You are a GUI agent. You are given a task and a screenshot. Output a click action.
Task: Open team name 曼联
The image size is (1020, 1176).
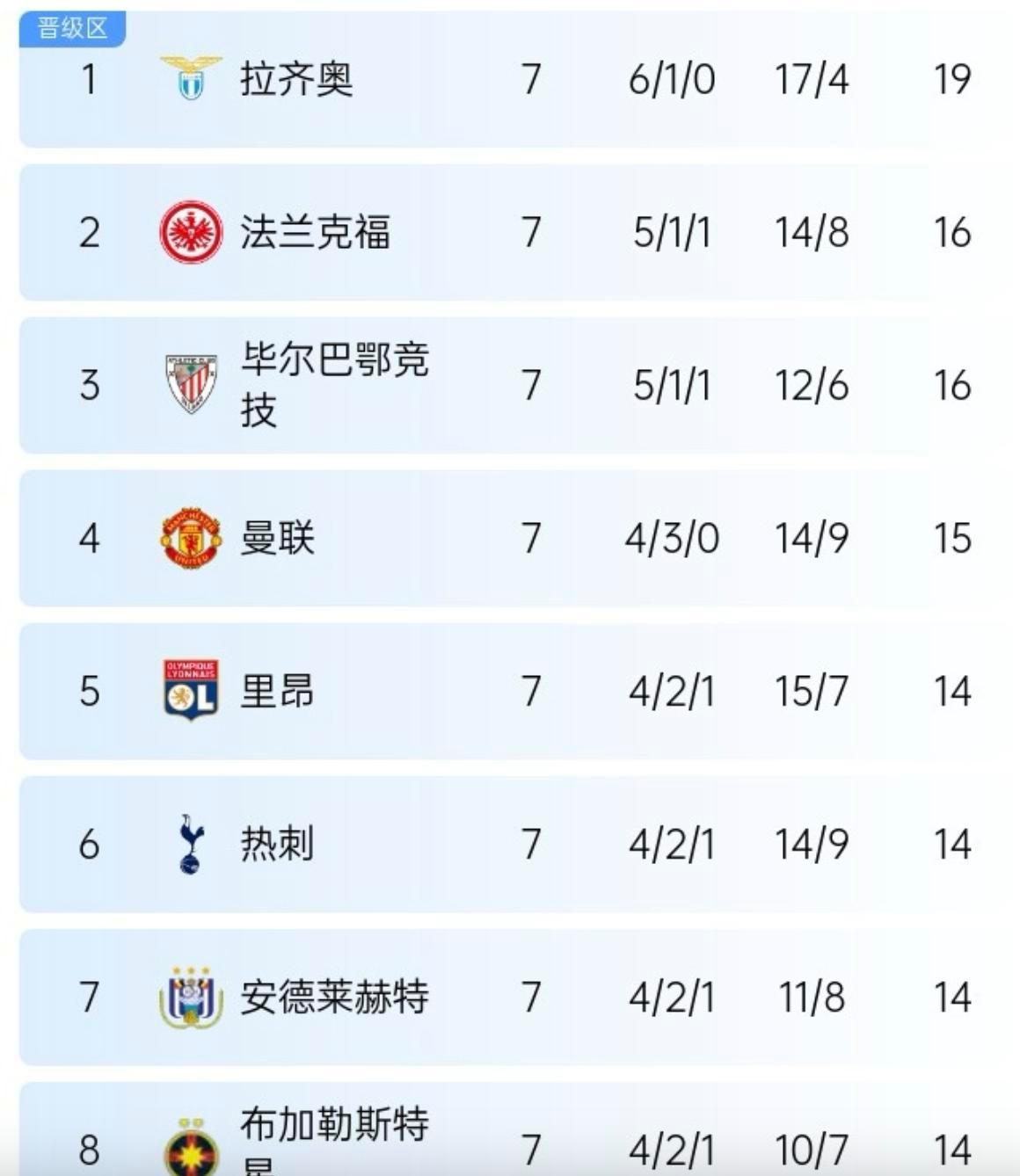pos(277,538)
